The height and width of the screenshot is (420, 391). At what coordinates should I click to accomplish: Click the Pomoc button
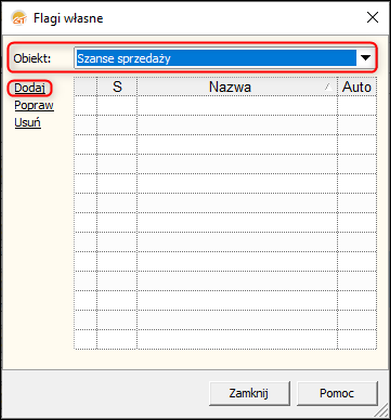(x=337, y=393)
